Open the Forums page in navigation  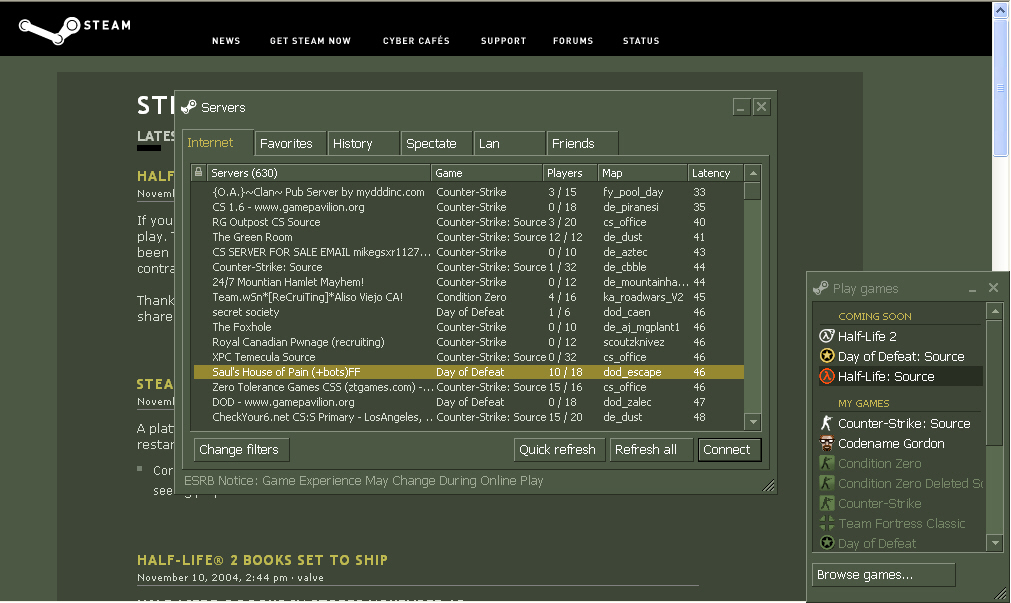[573, 41]
